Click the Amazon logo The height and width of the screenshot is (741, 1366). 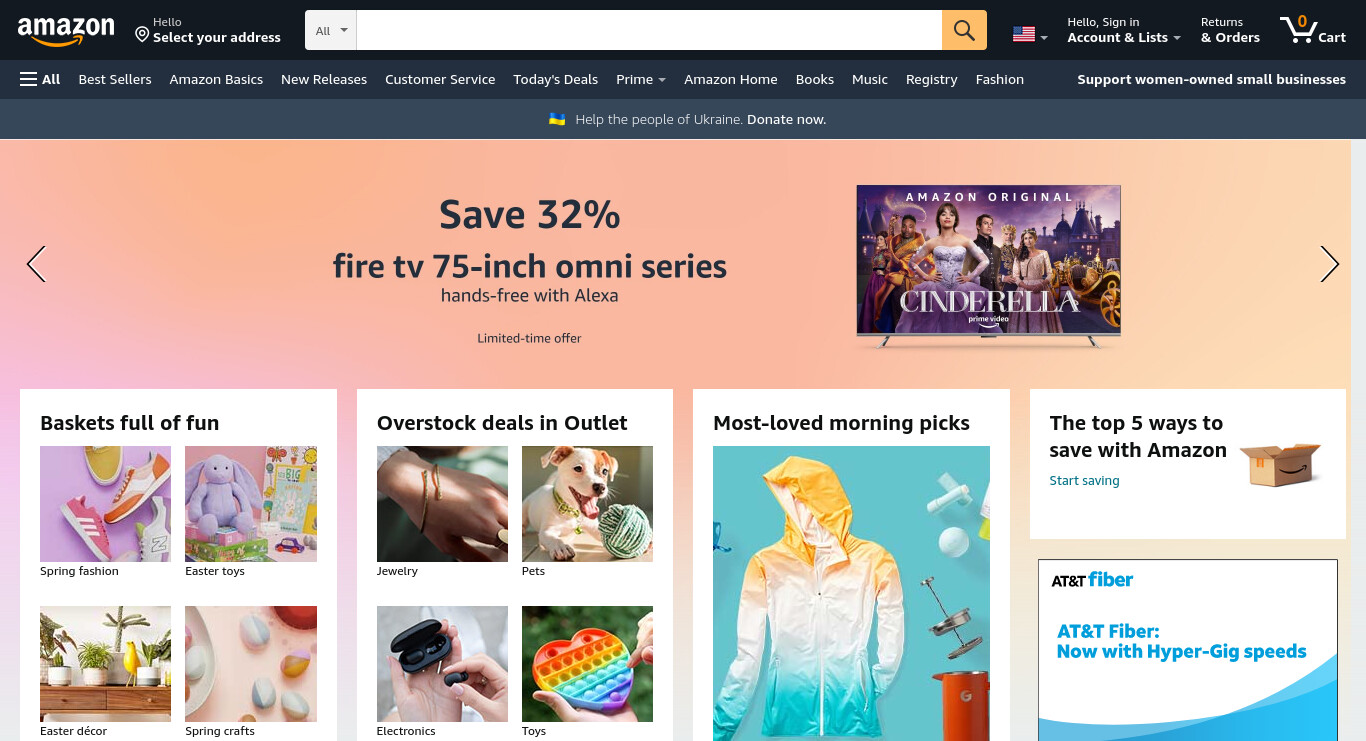66,31
